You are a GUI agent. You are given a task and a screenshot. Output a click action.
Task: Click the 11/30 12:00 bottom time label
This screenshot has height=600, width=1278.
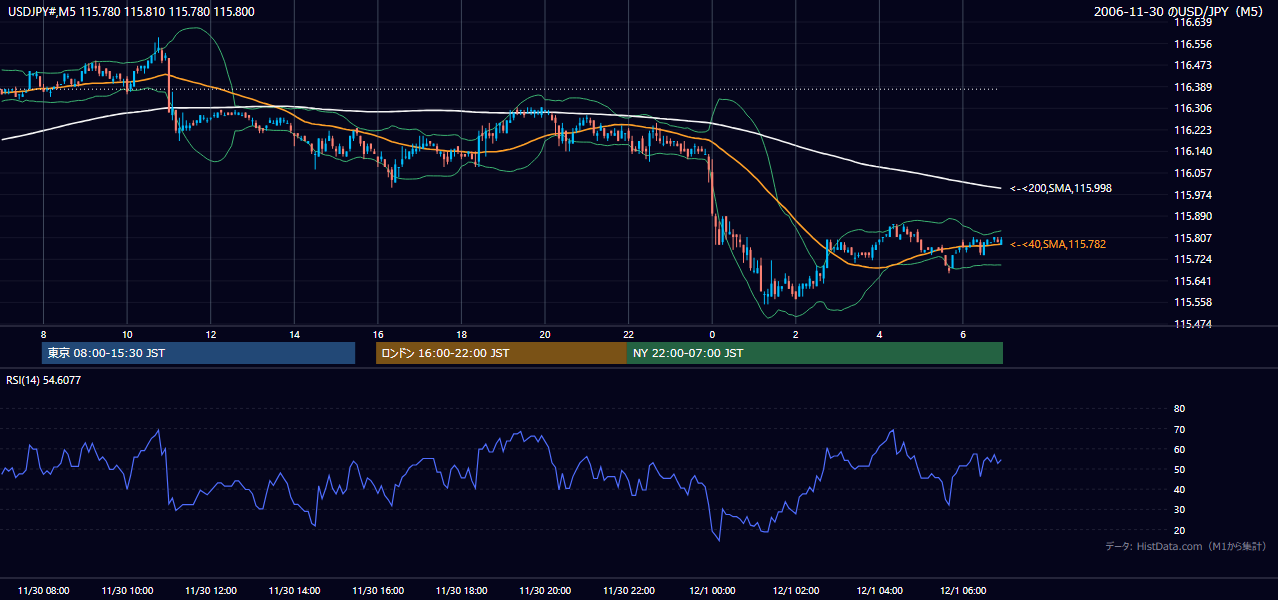coord(211,590)
